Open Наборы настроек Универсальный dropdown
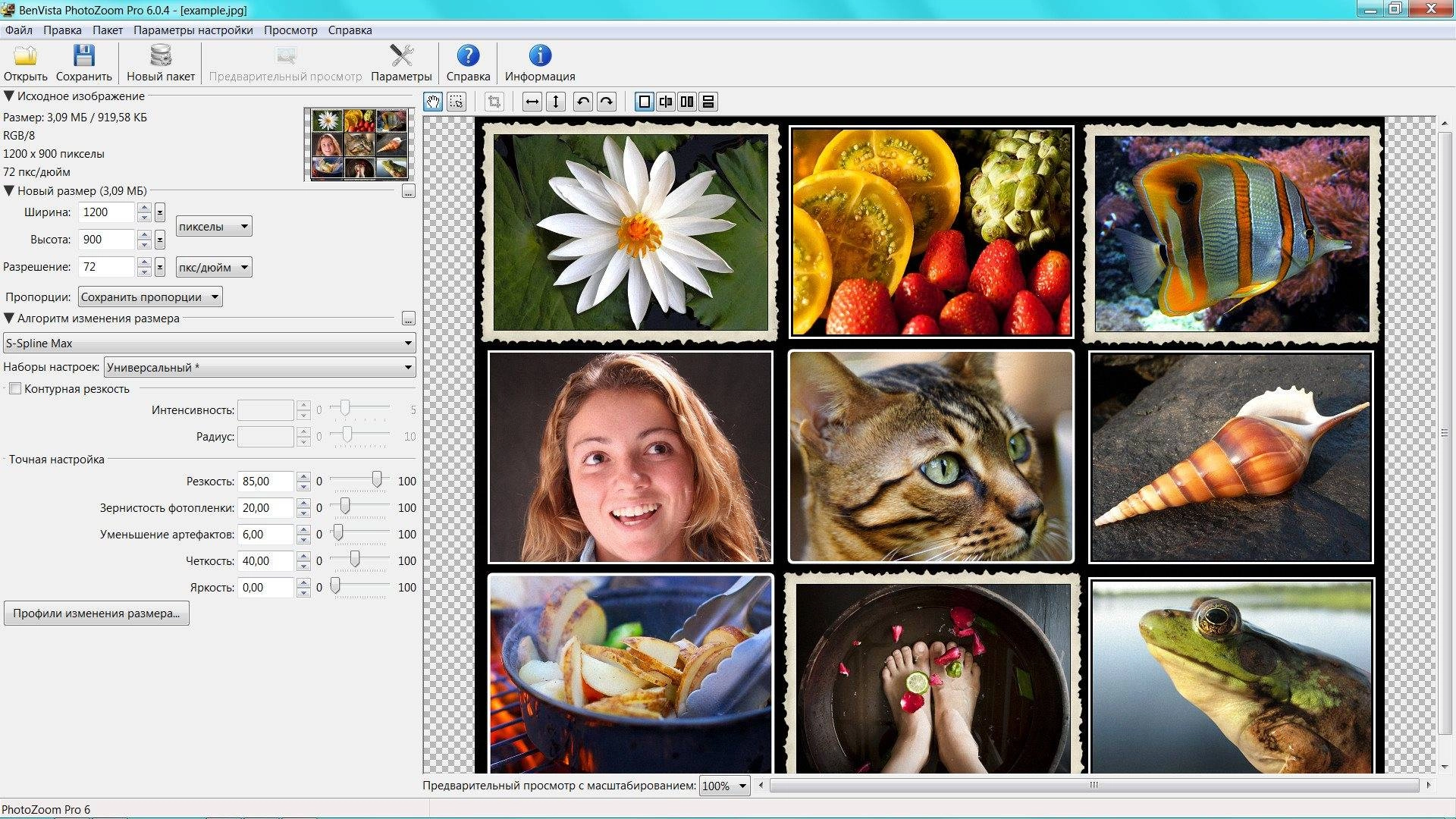 (x=259, y=368)
